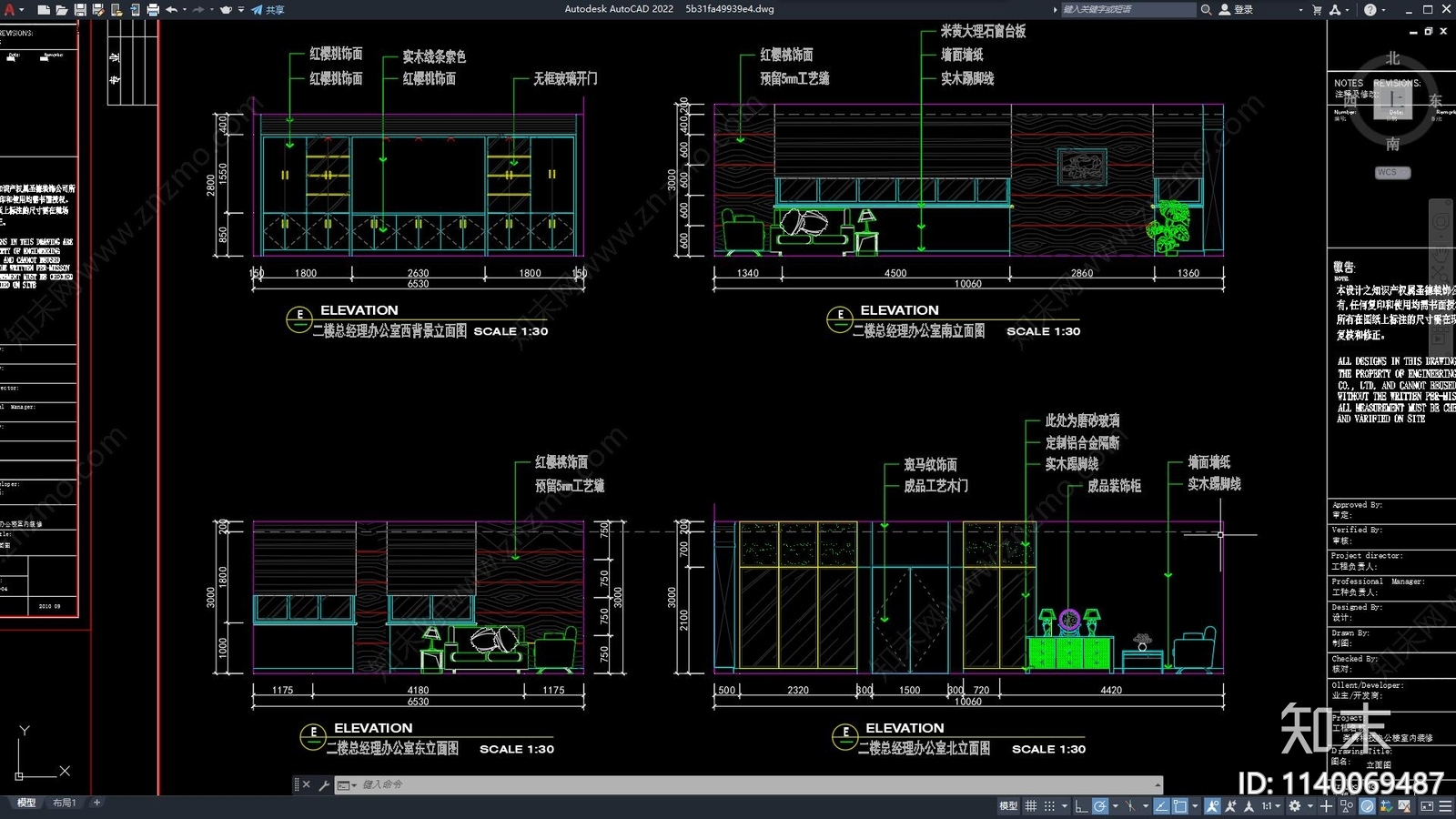The width and height of the screenshot is (1456, 819).
Task: Open the Autodesk App Store cart icon
Action: click(1316, 9)
